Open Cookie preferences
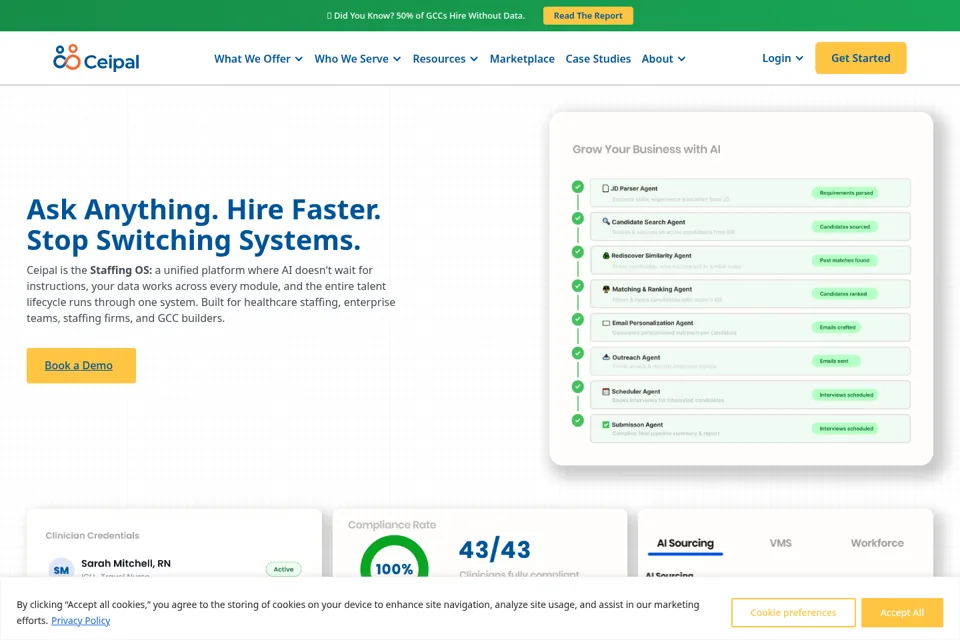 [x=793, y=612]
